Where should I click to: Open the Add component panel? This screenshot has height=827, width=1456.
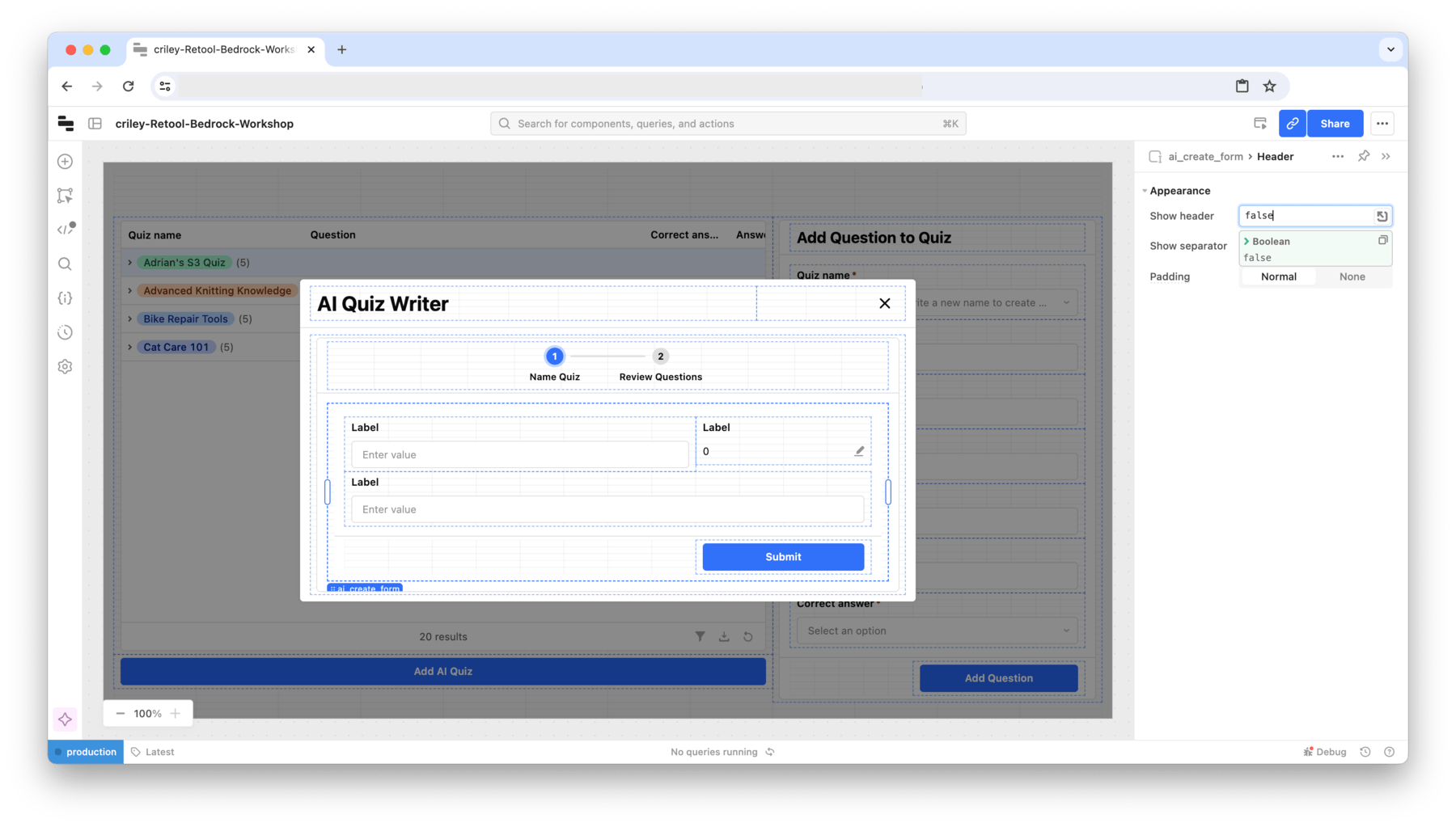pyautogui.click(x=66, y=162)
